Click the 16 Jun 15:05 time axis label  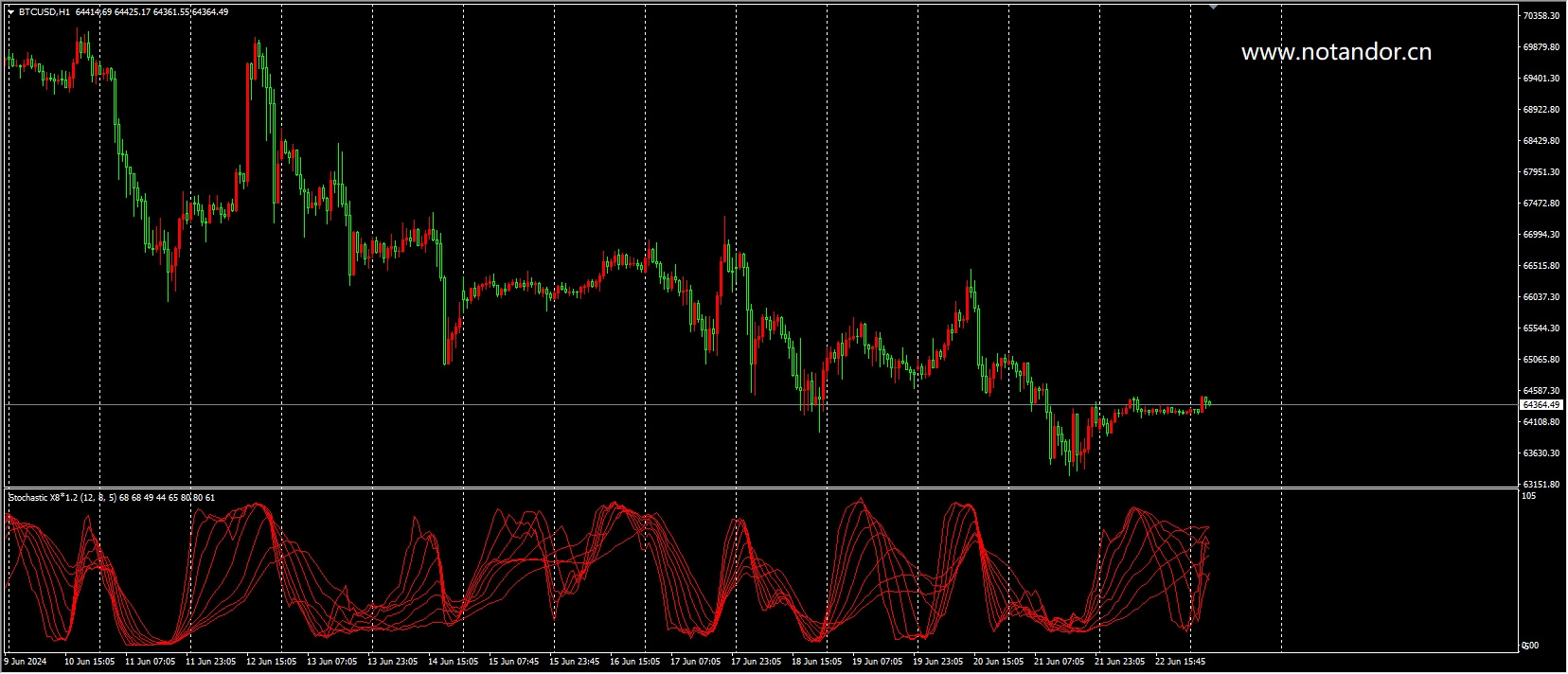(635, 662)
